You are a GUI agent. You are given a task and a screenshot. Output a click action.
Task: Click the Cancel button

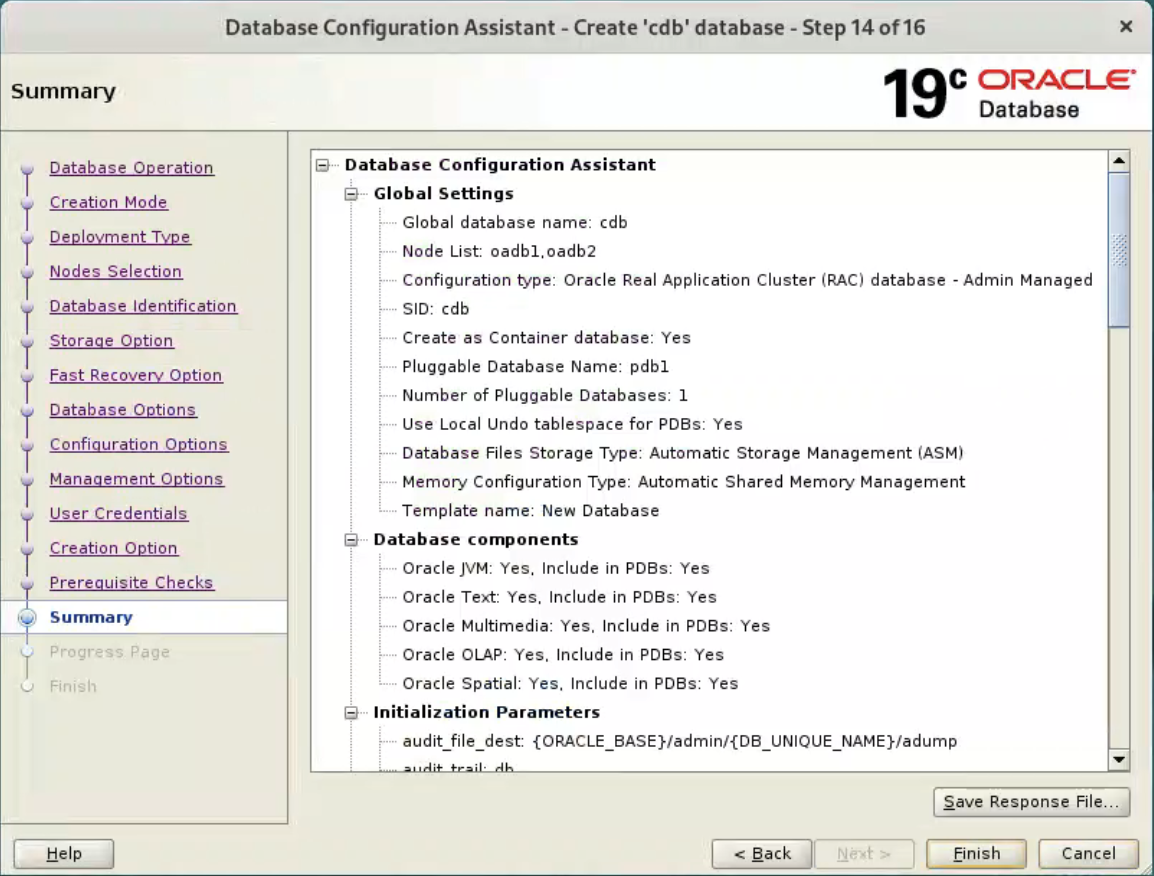(x=1088, y=854)
